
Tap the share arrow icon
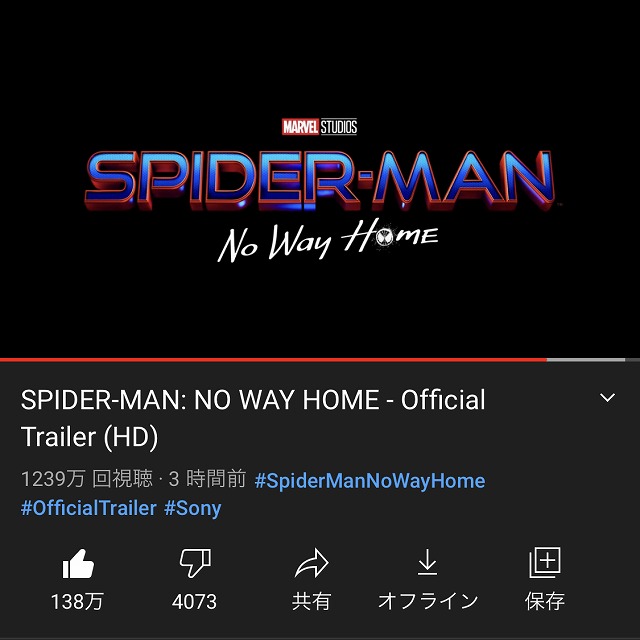click(311, 563)
